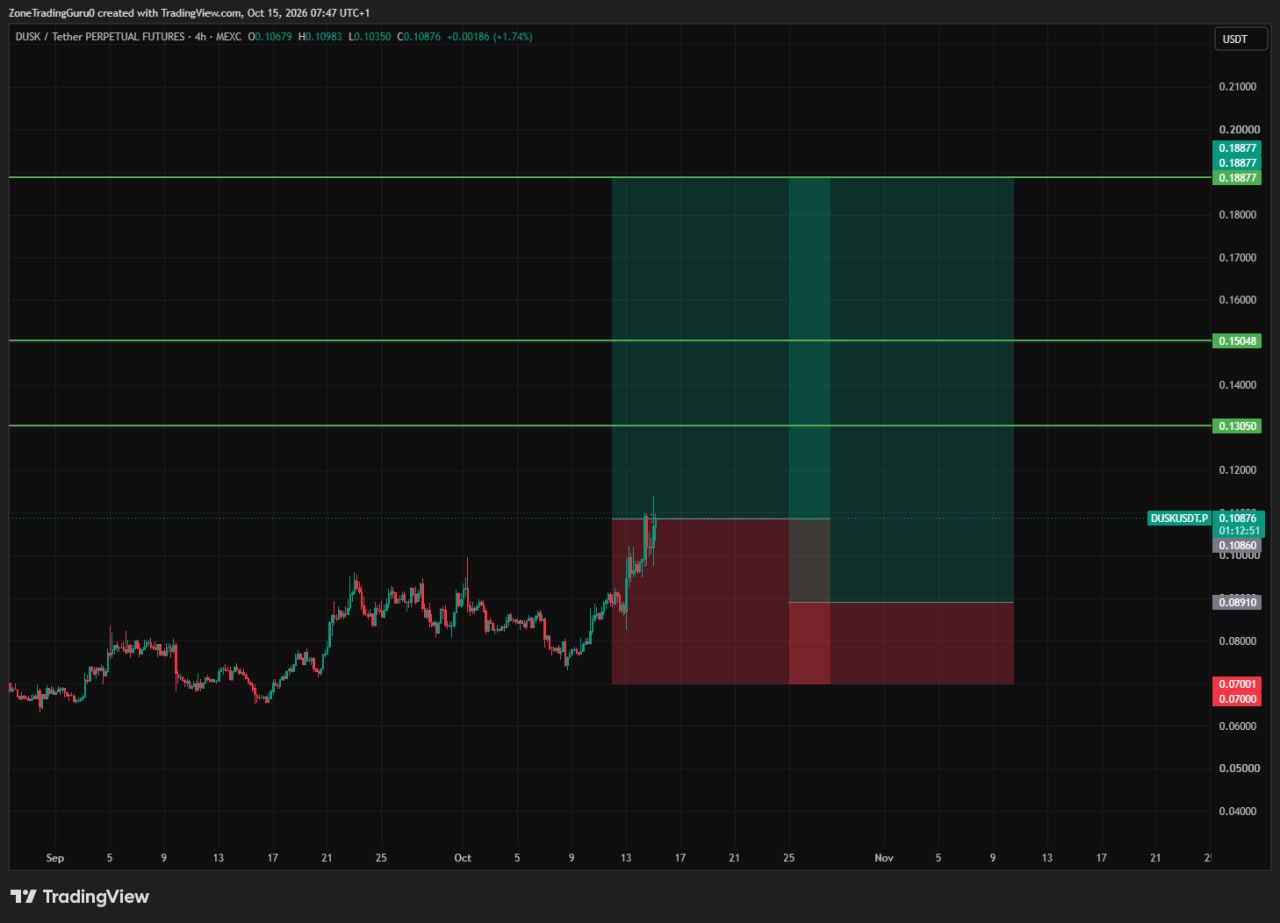The image size is (1280, 923).
Task: Select the 0.15048 horizontal line price label
Action: pyautogui.click(x=1238, y=341)
